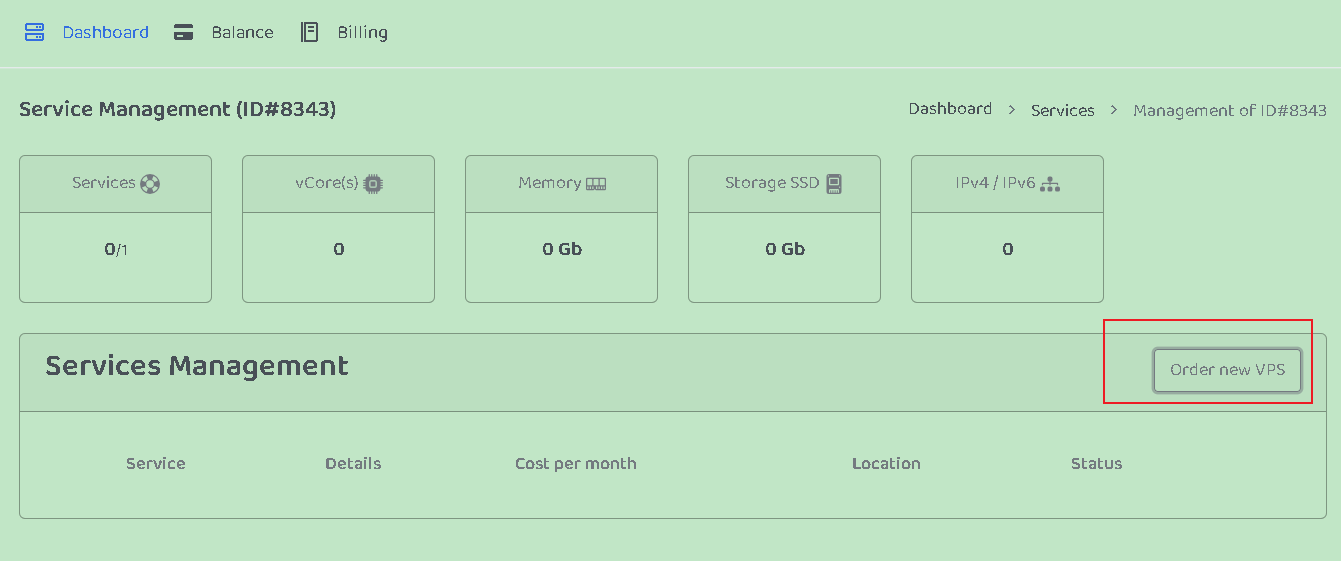Select the Service column header
1341x561 pixels.
pyautogui.click(x=155, y=463)
